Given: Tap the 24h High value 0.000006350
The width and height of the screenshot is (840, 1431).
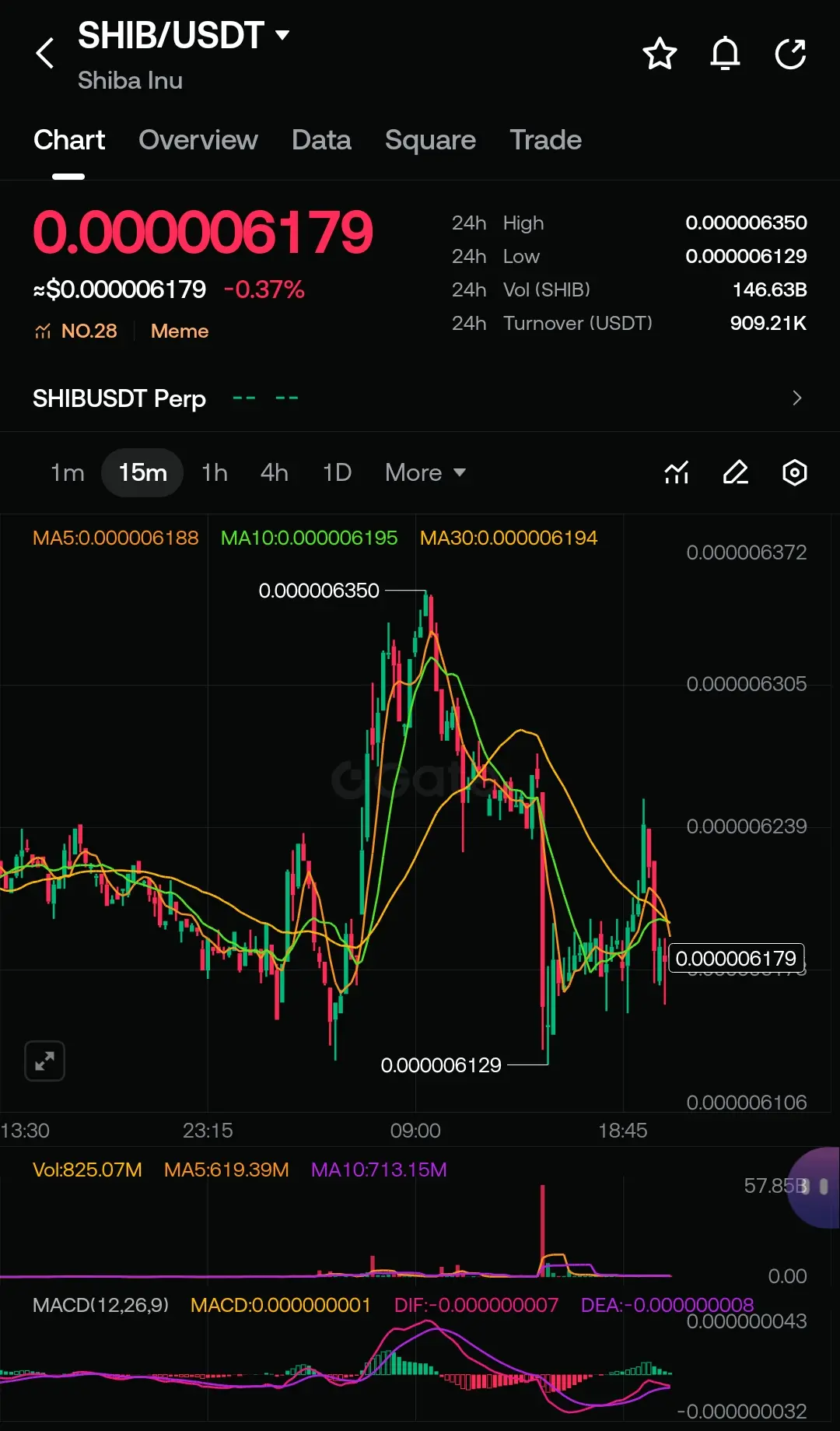Looking at the screenshot, I should tap(746, 223).
